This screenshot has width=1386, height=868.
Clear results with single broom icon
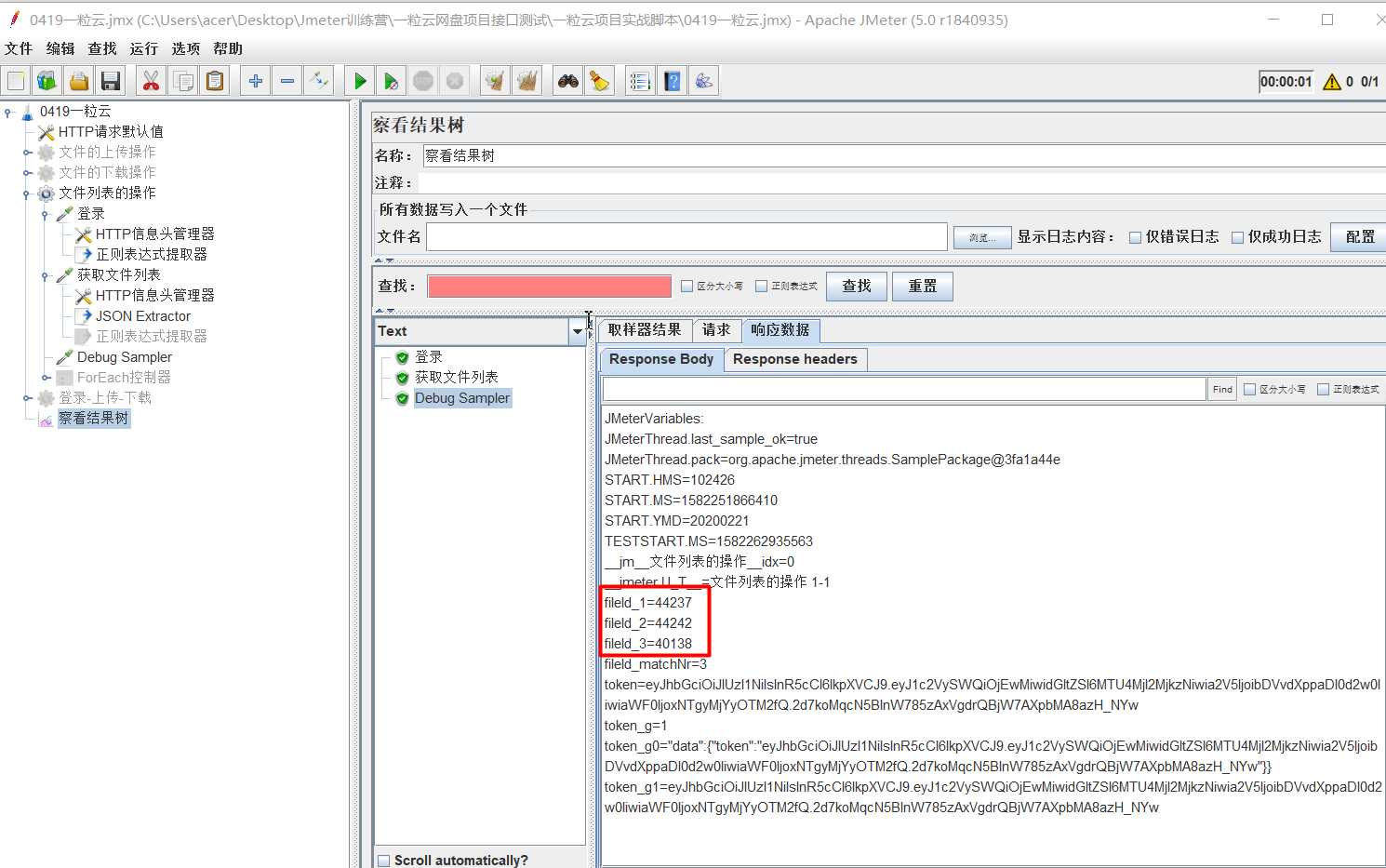(495, 81)
